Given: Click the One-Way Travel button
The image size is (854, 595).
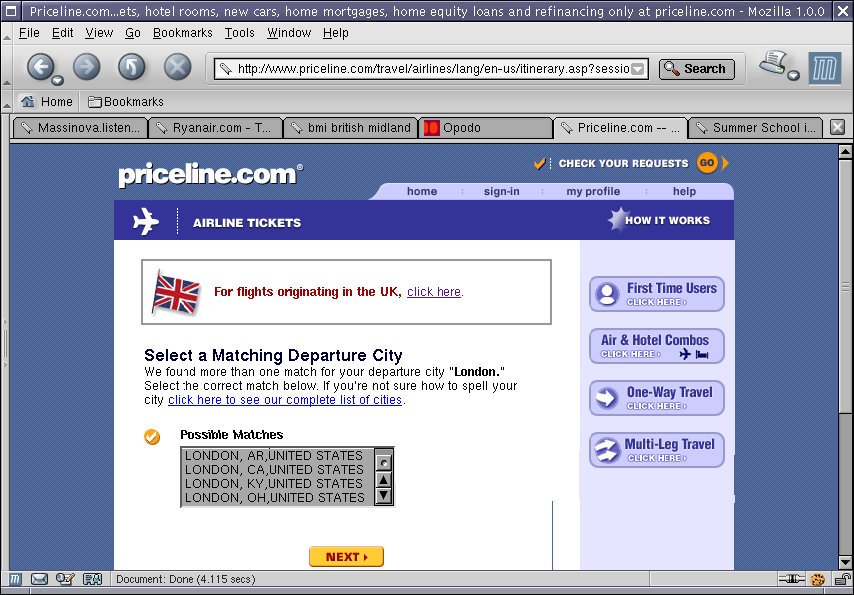Looking at the screenshot, I should point(657,398).
